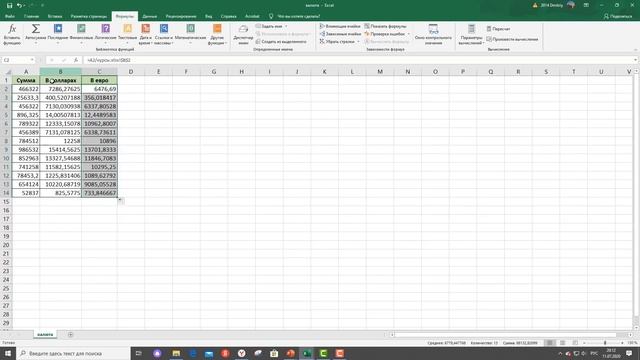Click the 'Tell me what you want' search box
640x360 pixels.
pyautogui.click(x=298, y=16)
